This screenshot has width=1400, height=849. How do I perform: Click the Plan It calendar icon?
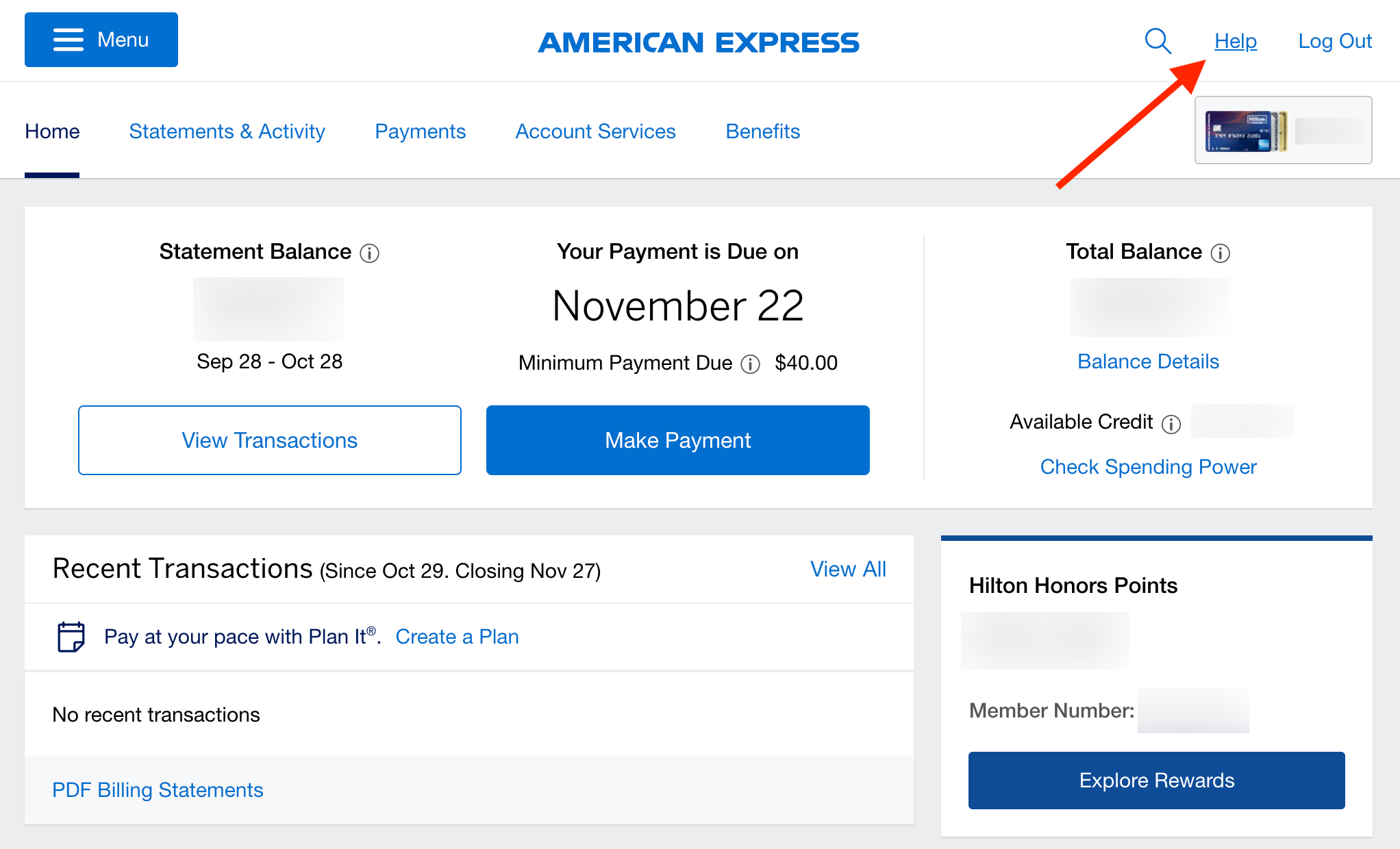[71, 636]
